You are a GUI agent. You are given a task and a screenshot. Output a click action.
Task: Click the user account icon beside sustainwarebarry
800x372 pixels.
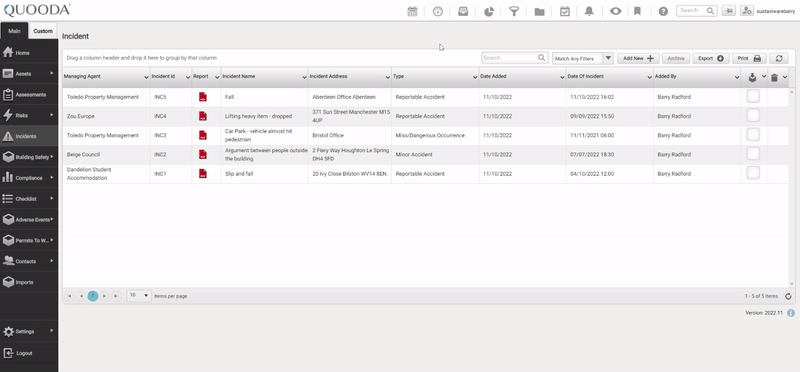(x=747, y=11)
